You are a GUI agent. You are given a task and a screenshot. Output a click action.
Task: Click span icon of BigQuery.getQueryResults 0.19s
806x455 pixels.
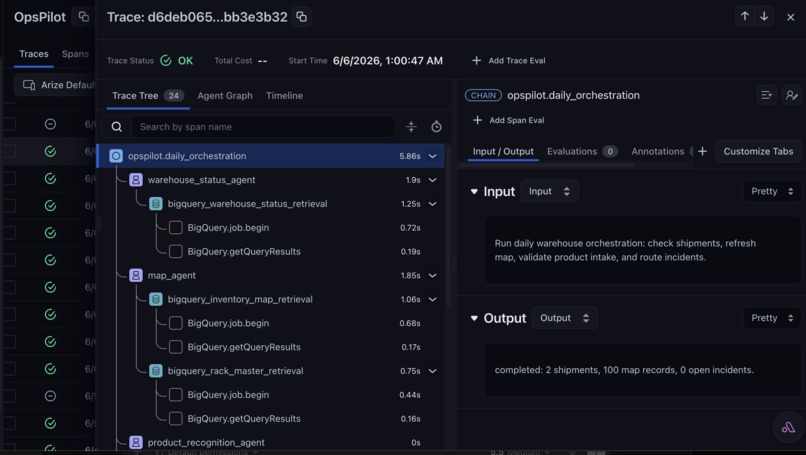pyautogui.click(x=176, y=251)
